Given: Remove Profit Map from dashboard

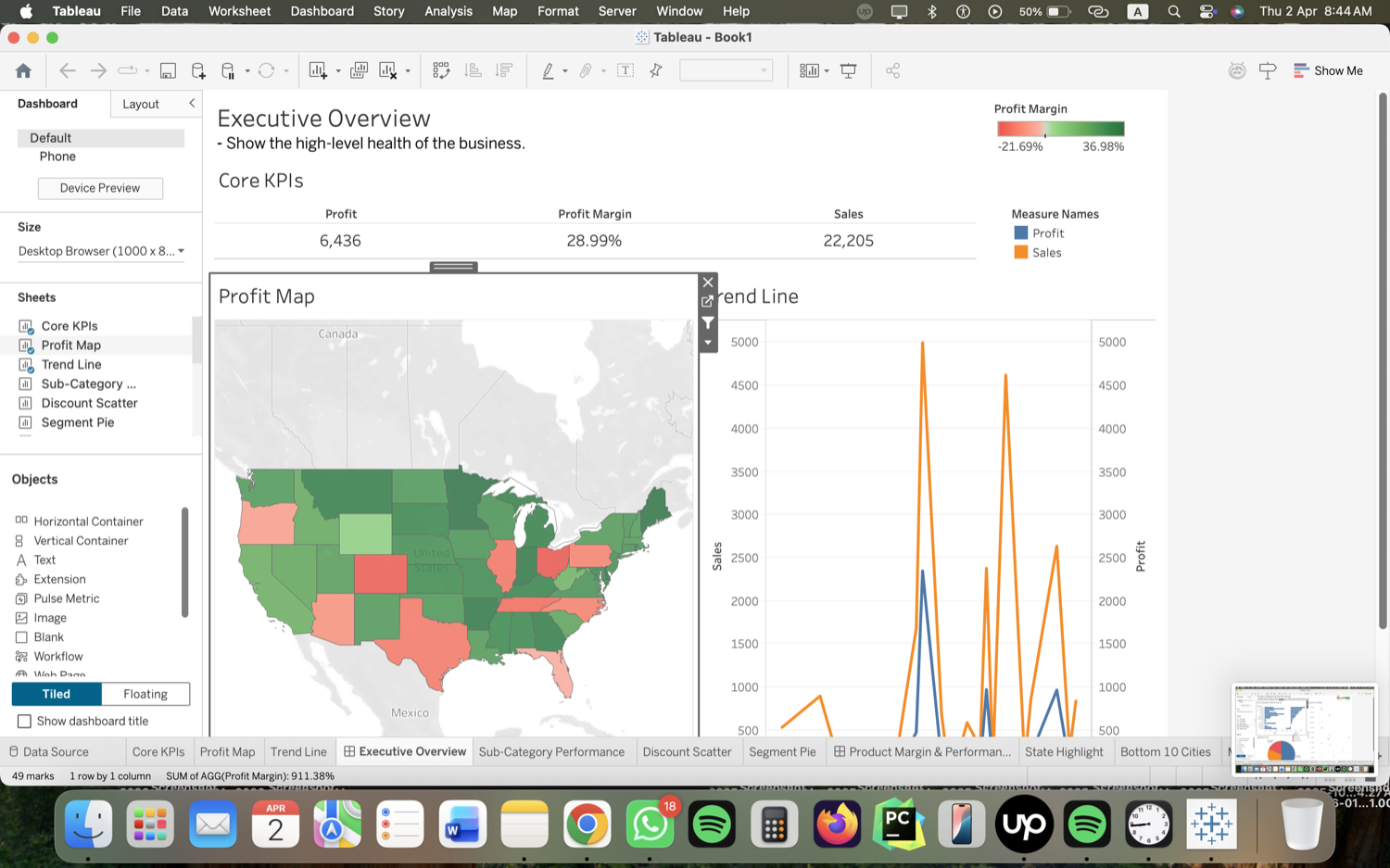Looking at the screenshot, I should click(x=708, y=283).
